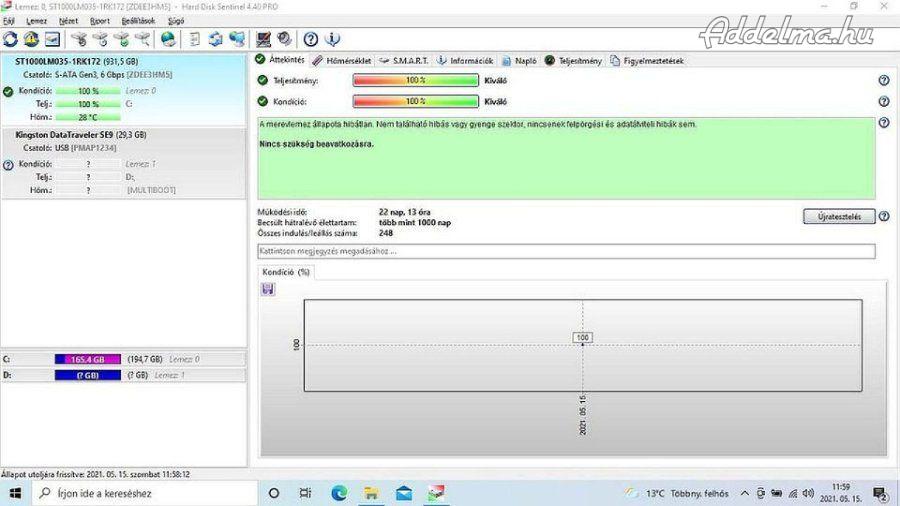Click the blue question mark help toolbar icon

click(x=311, y=39)
